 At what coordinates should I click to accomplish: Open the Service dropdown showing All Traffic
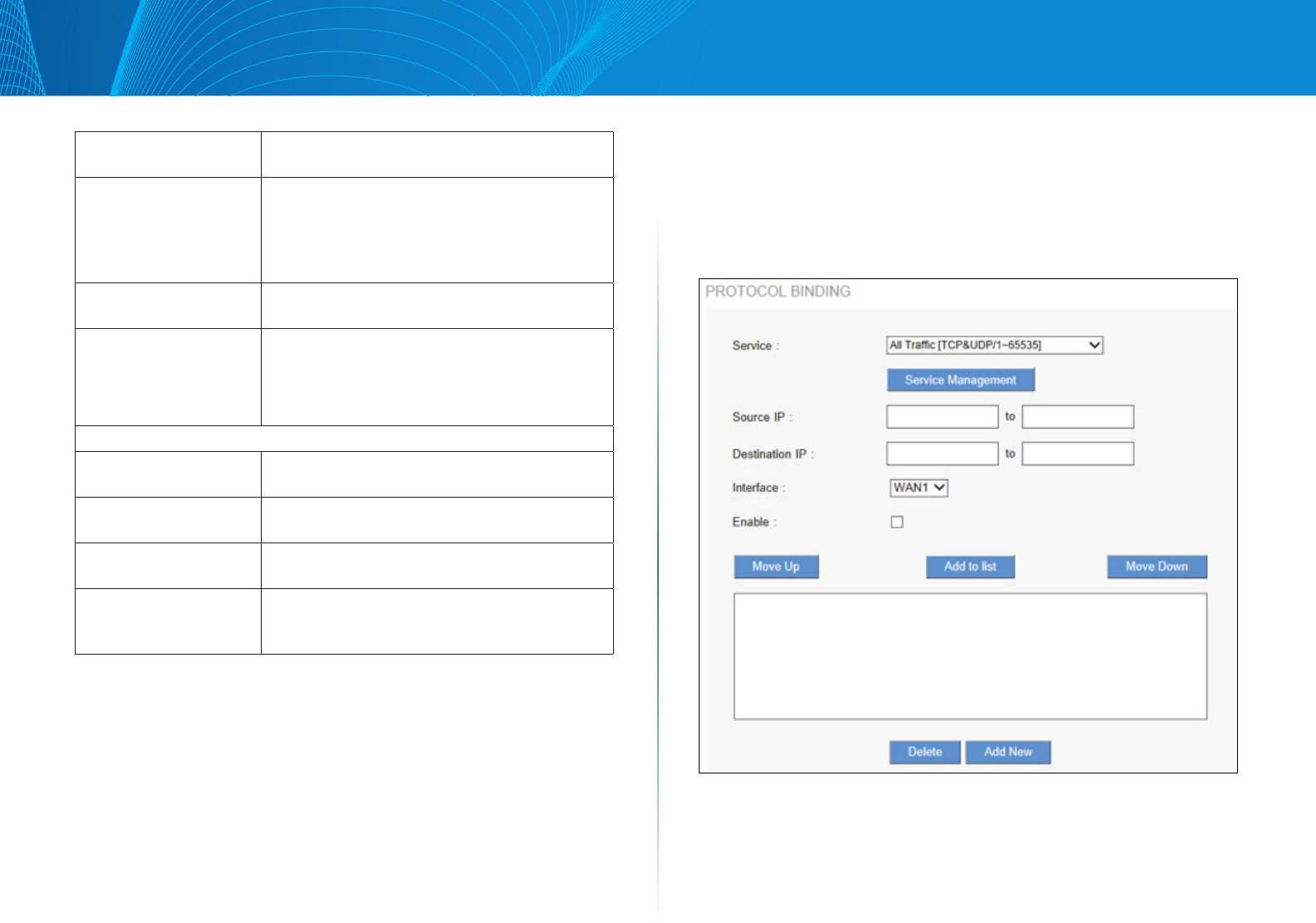994,345
